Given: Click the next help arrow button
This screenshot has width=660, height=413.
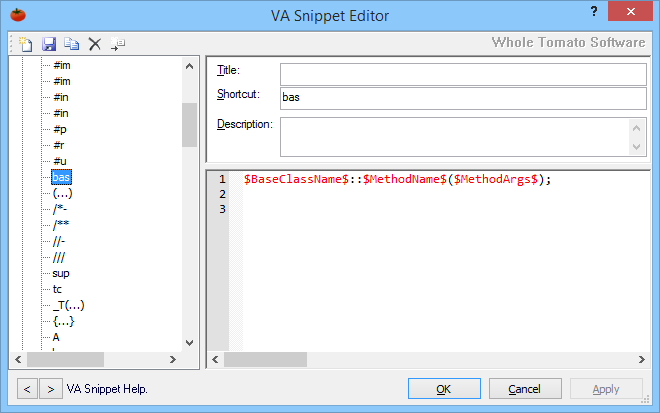Looking at the screenshot, I should (x=50, y=388).
